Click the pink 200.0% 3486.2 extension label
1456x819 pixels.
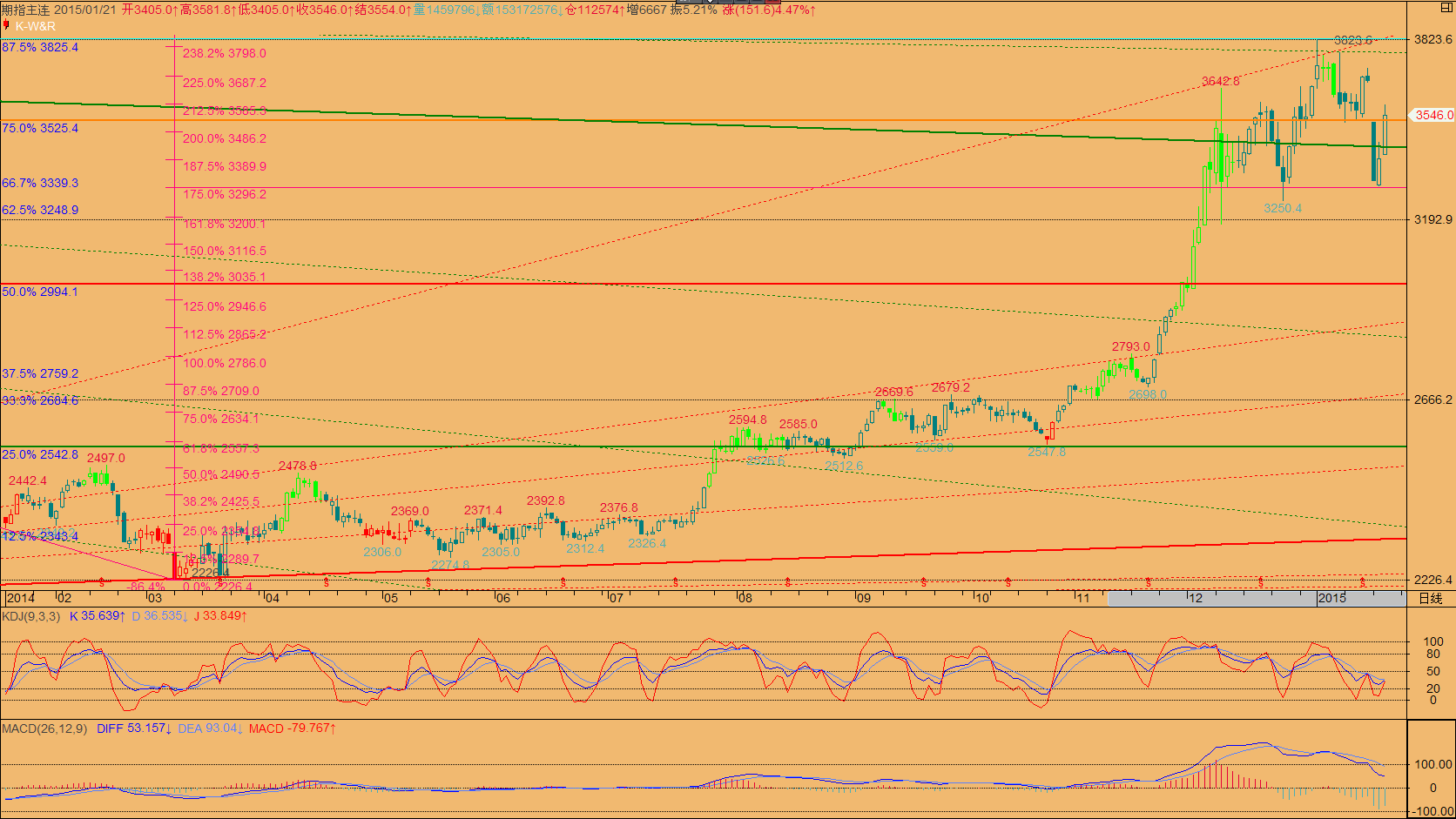pyautogui.click(x=225, y=138)
